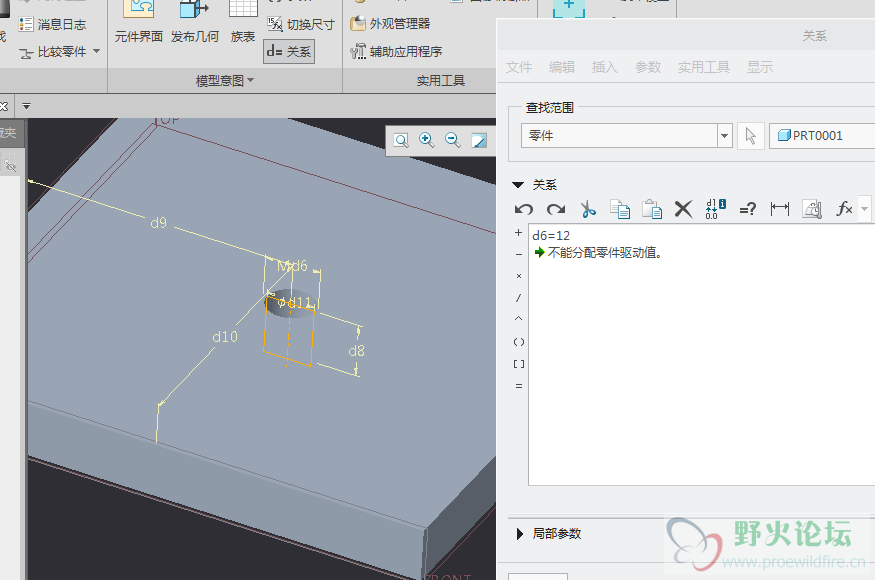Click the repaint icon in viewport toolbar
Viewport: 875px width, 580px height.
point(479,140)
